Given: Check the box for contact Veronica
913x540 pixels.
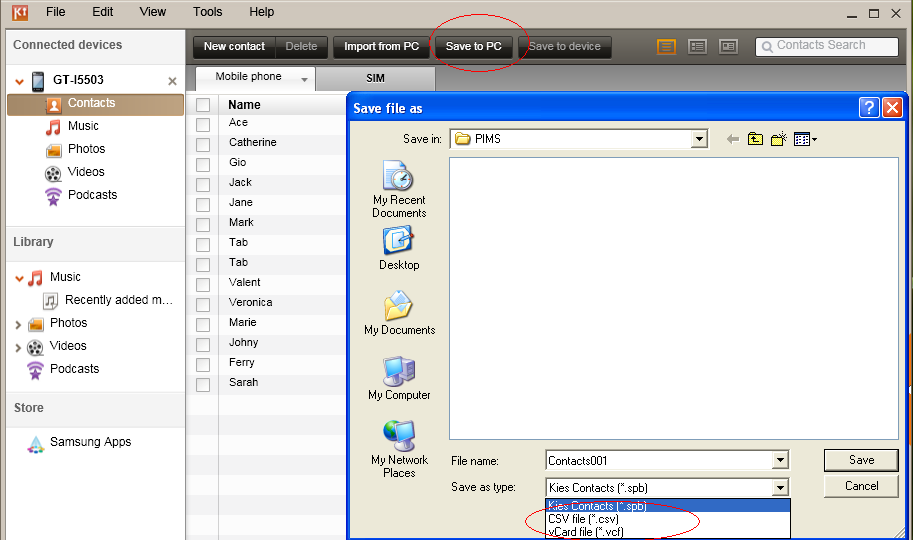Looking at the screenshot, I should pos(203,305).
